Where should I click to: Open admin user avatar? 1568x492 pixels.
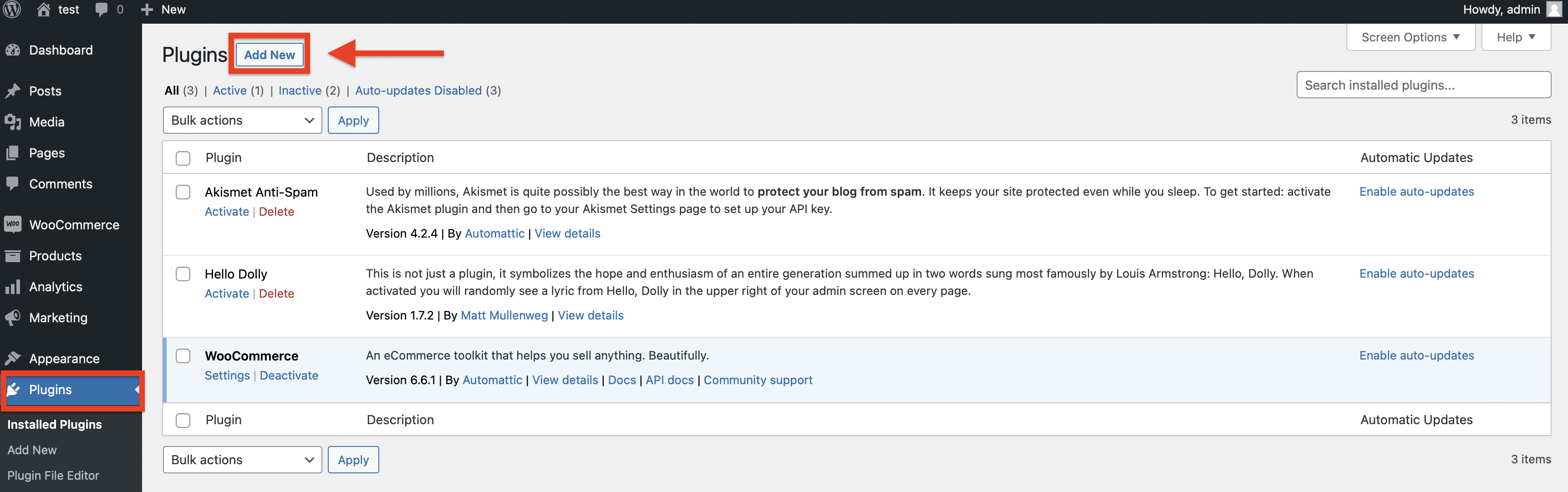point(1554,9)
